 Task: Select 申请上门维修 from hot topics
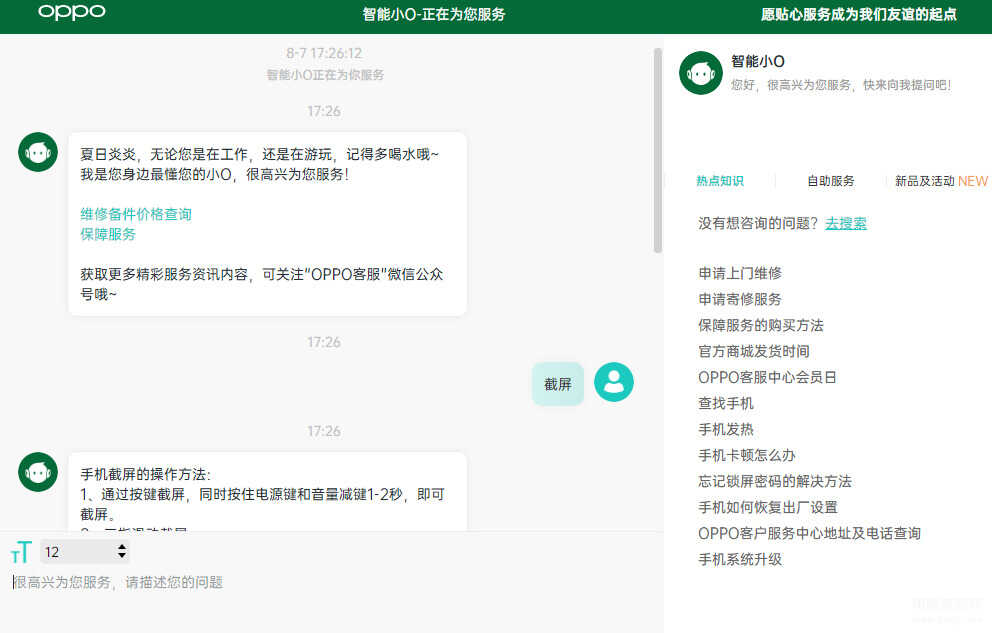click(x=740, y=273)
